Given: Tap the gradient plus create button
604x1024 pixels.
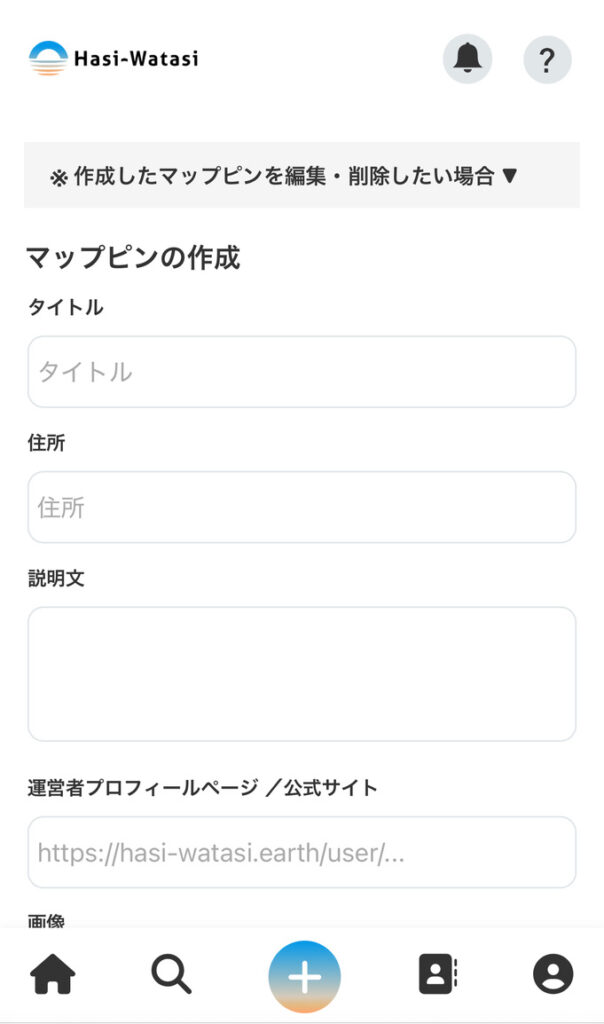Looking at the screenshot, I should (304, 977).
